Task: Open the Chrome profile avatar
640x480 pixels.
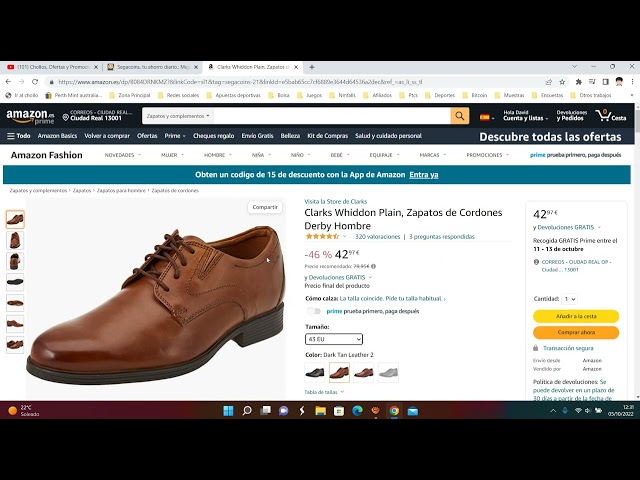Action: (x=619, y=82)
